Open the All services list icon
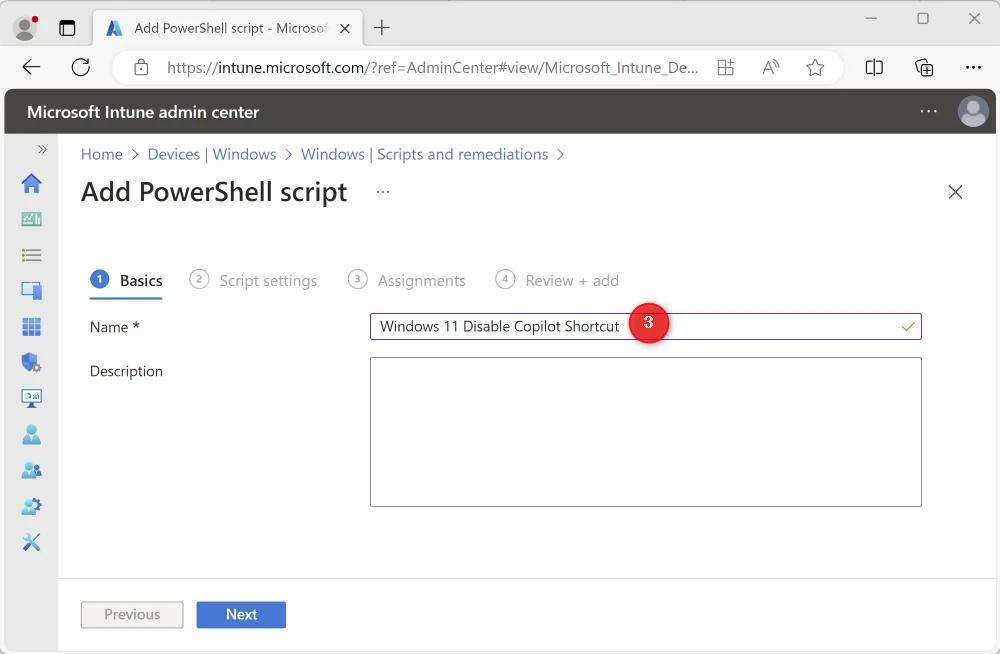The image size is (1000, 654). click(31, 255)
